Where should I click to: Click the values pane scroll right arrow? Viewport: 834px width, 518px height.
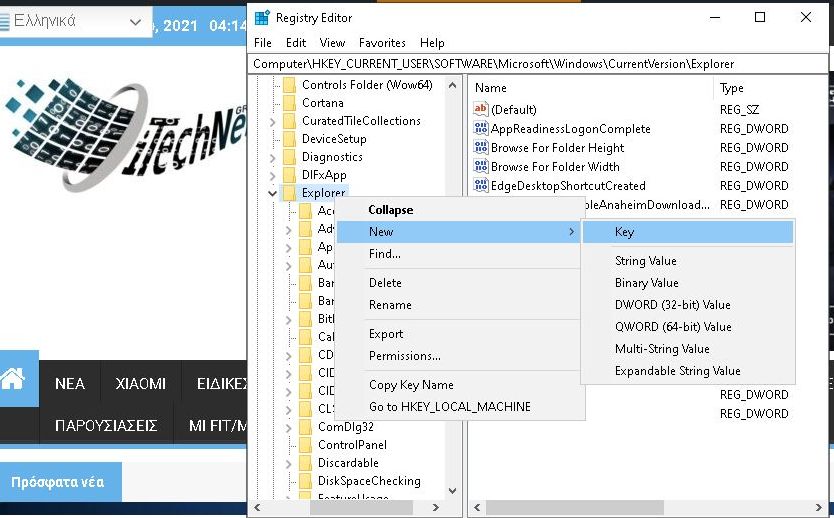[819, 507]
